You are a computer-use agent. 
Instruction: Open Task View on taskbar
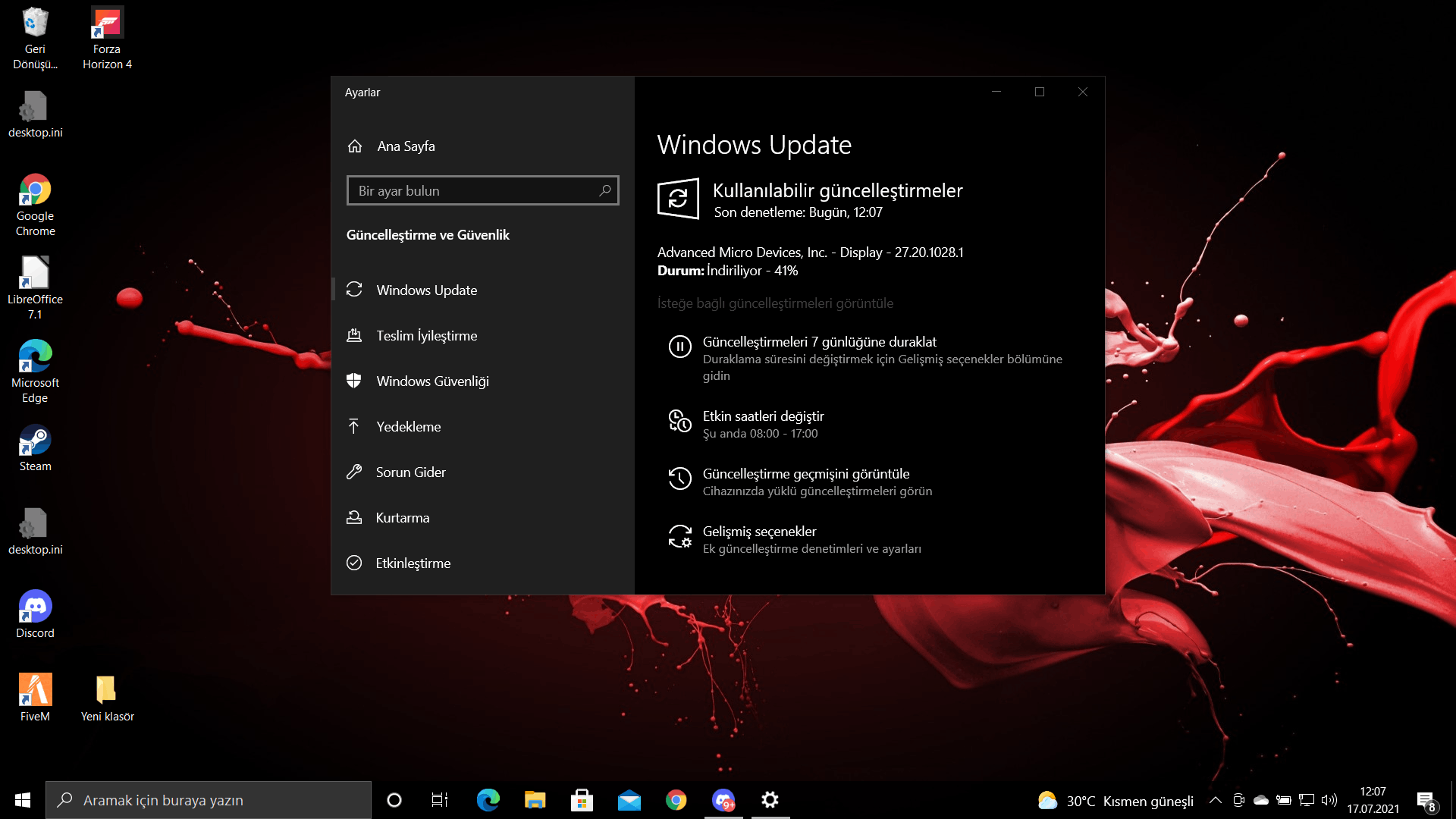[440, 800]
